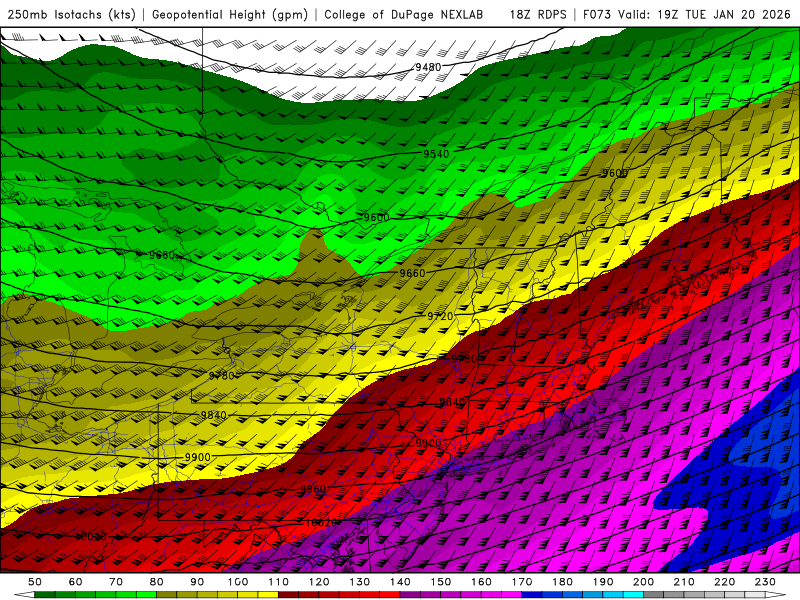This screenshot has height=600, width=800.
Task: Pick the bright yellow swatch just before 110
Action: 268,595
